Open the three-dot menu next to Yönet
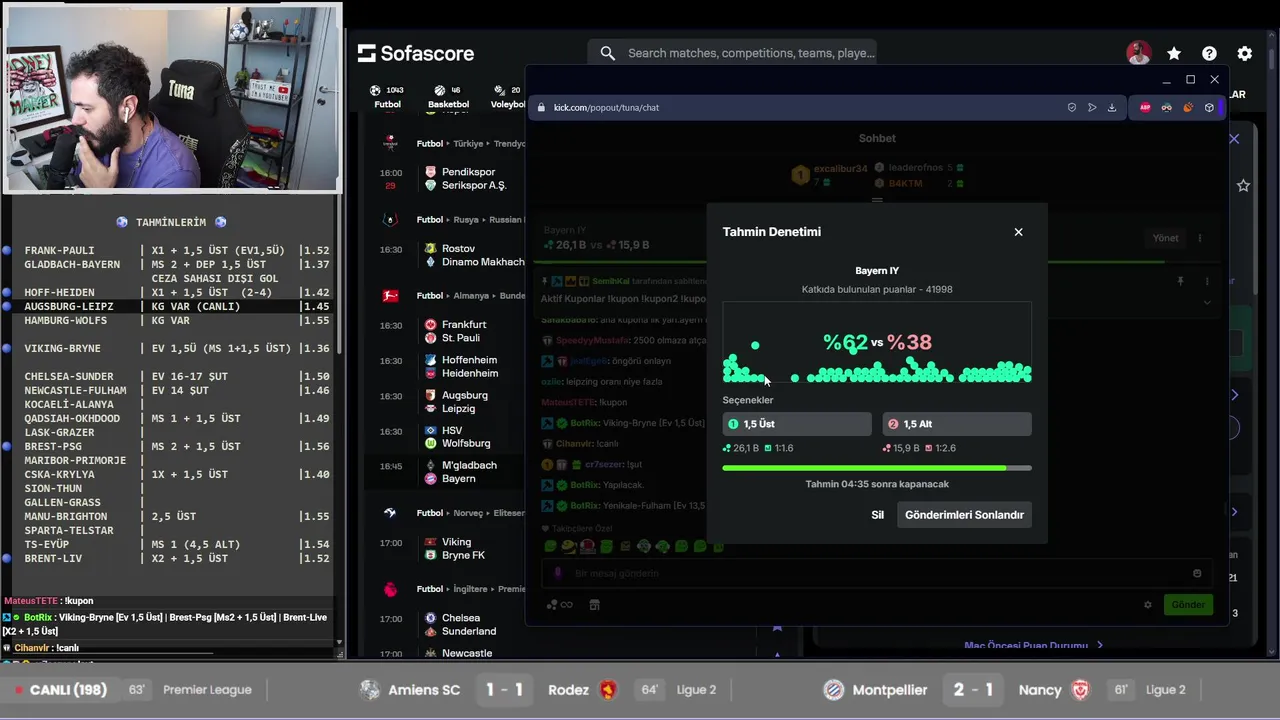Image resolution: width=1280 pixels, height=720 pixels. click(x=1200, y=238)
